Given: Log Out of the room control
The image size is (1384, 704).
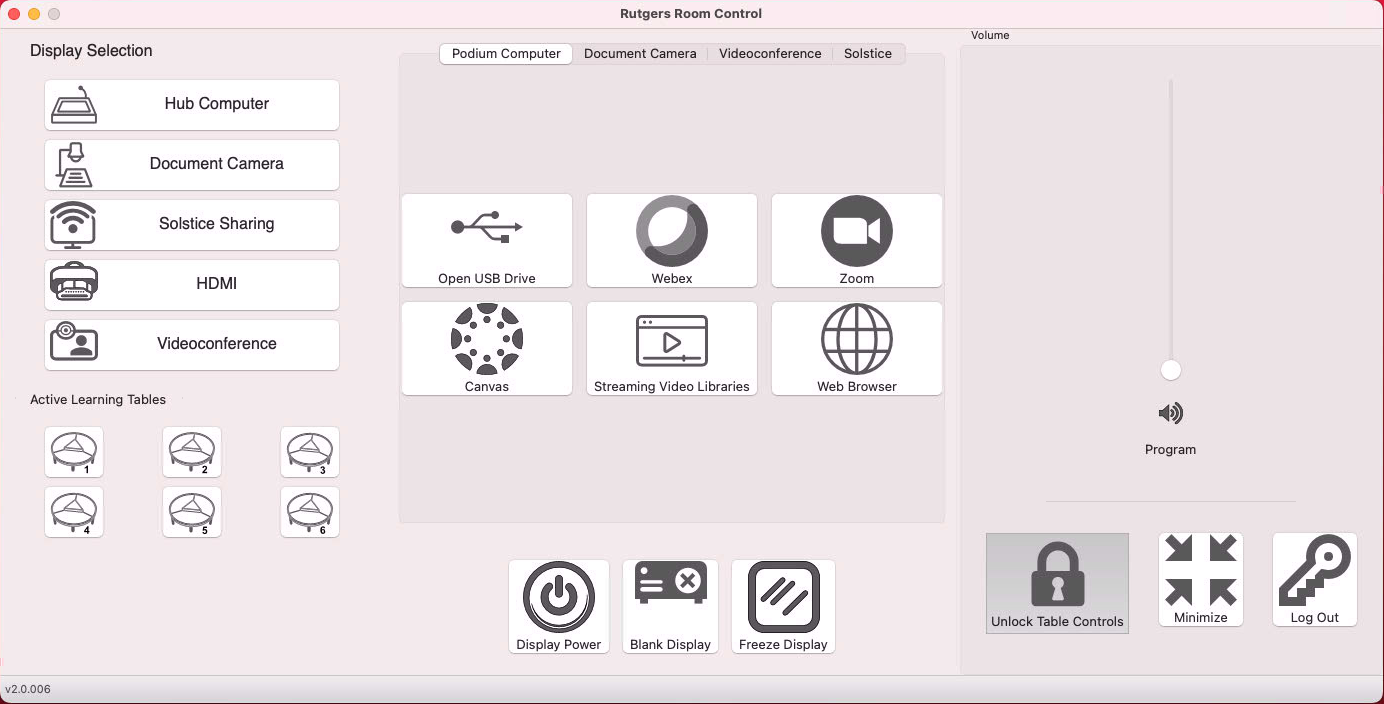Looking at the screenshot, I should [1314, 580].
